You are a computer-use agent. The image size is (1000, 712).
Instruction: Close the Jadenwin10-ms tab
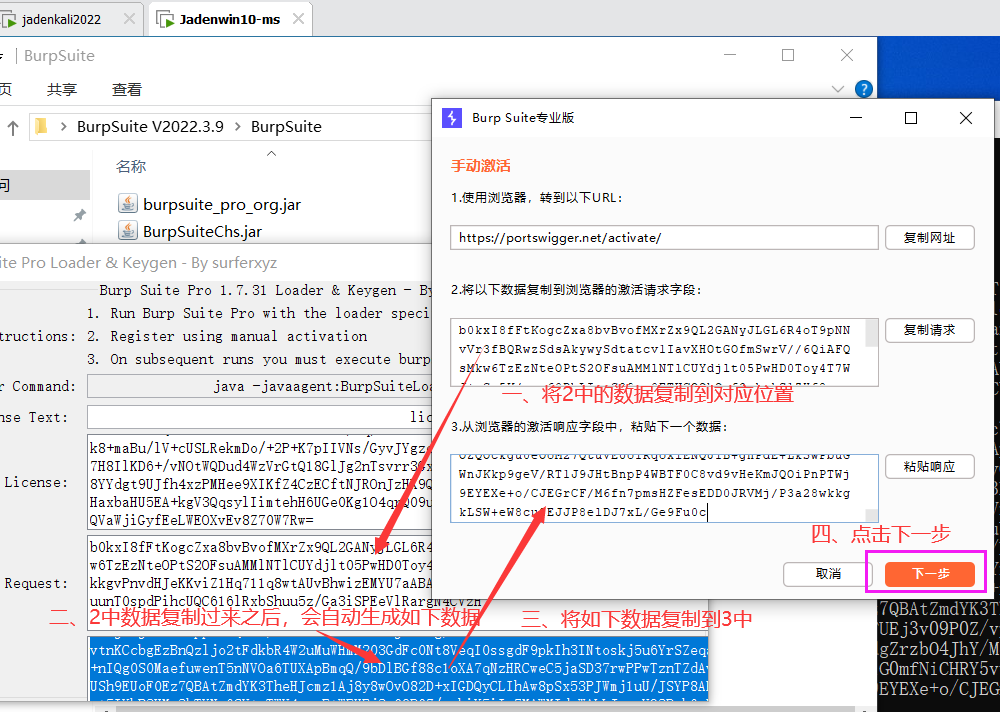[298, 19]
